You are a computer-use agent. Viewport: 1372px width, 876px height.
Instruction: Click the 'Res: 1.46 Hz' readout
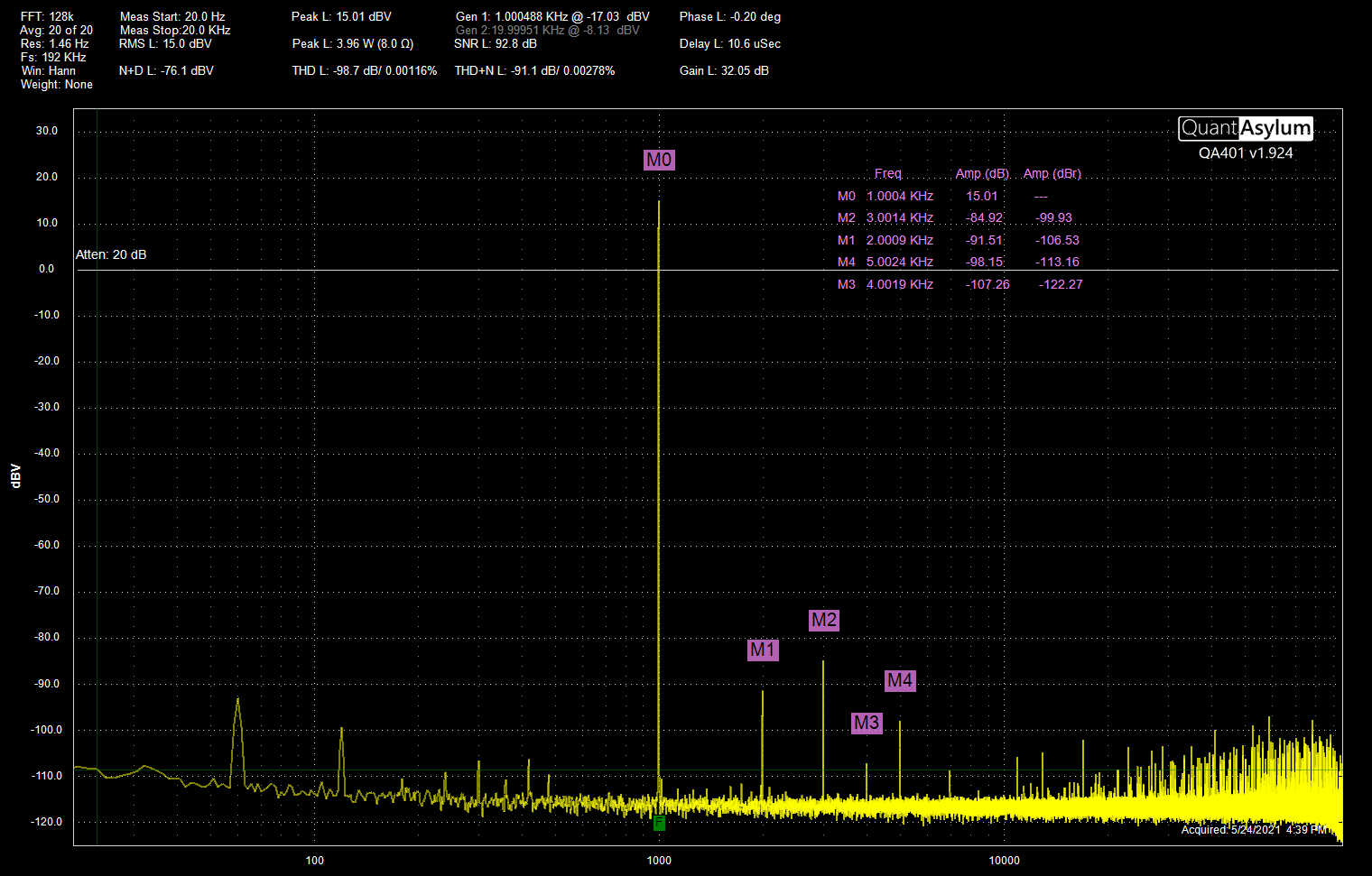click(54, 43)
